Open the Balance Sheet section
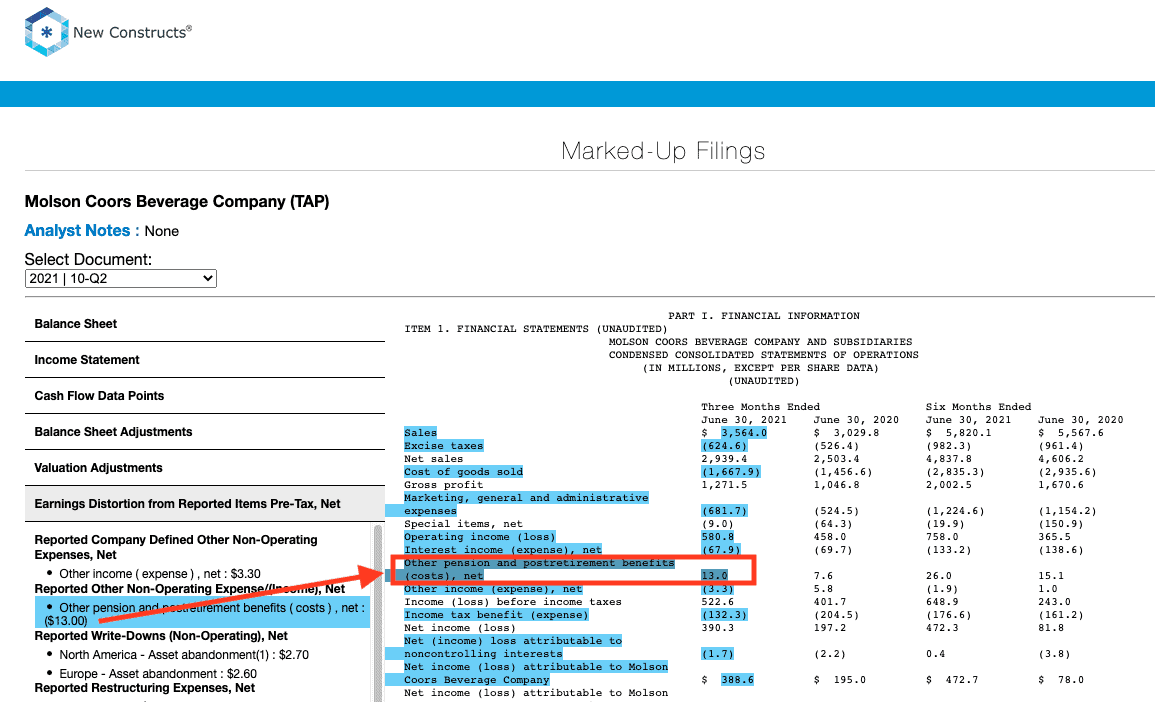 click(x=205, y=324)
